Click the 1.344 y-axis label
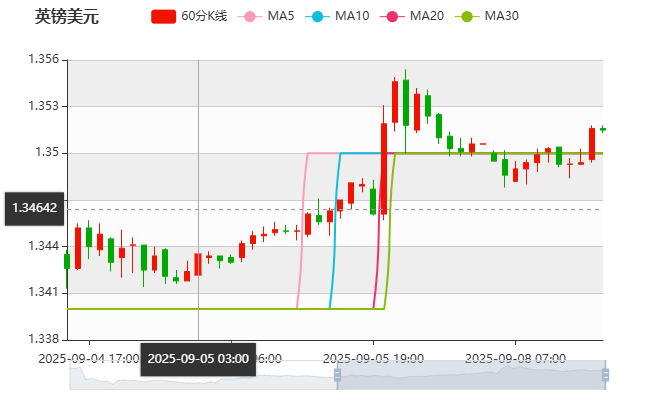The image size is (670, 400). (x=44, y=246)
